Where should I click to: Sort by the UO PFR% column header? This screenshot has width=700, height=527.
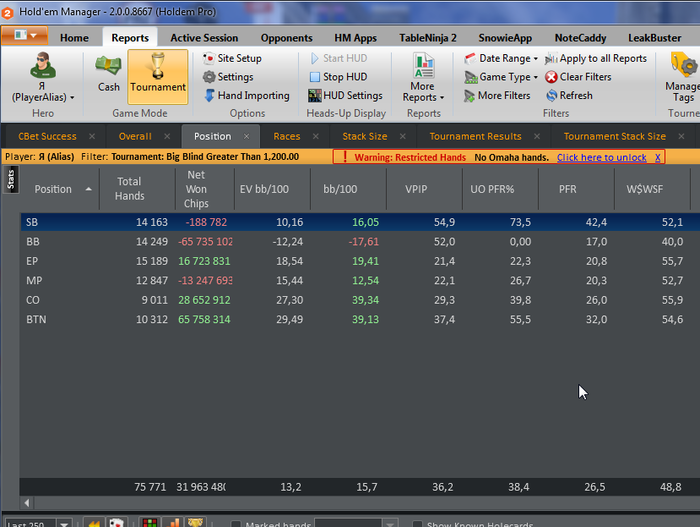click(x=492, y=189)
